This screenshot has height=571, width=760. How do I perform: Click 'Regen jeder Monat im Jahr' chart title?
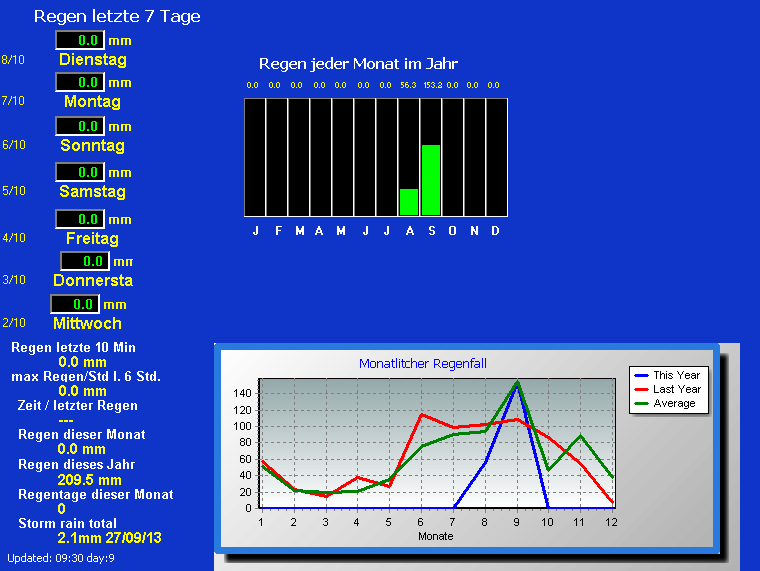[x=358, y=63]
